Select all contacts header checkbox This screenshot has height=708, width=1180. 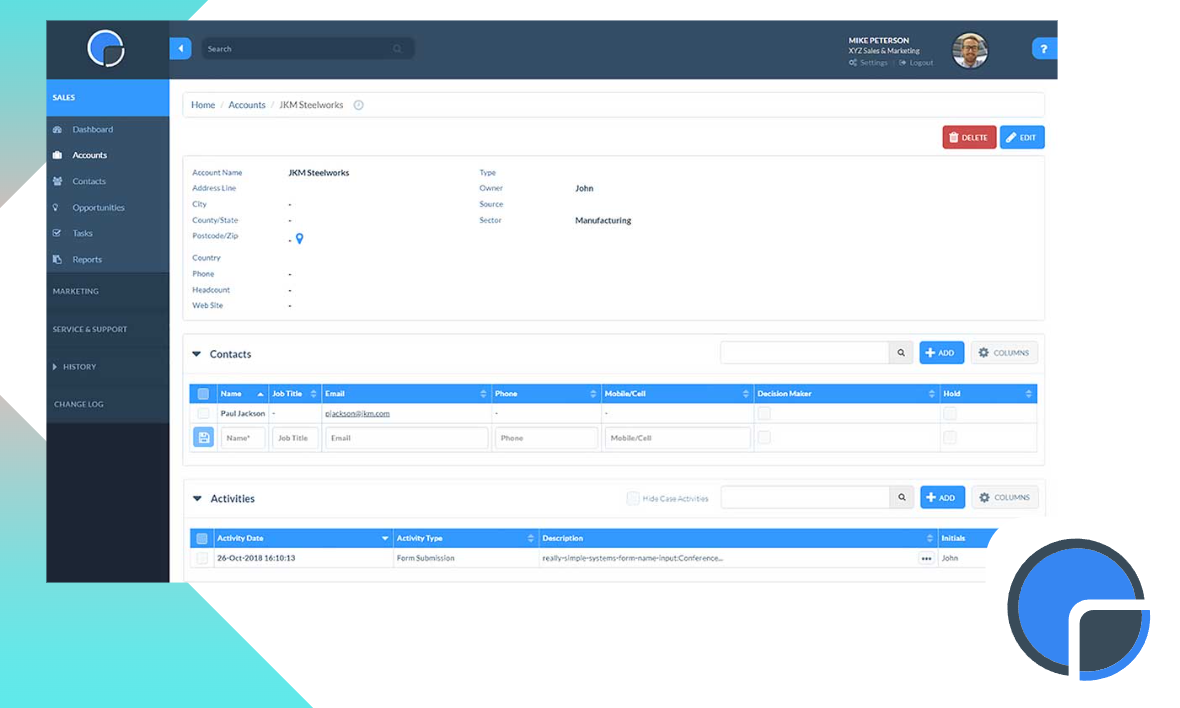pyautogui.click(x=203, y=394)
